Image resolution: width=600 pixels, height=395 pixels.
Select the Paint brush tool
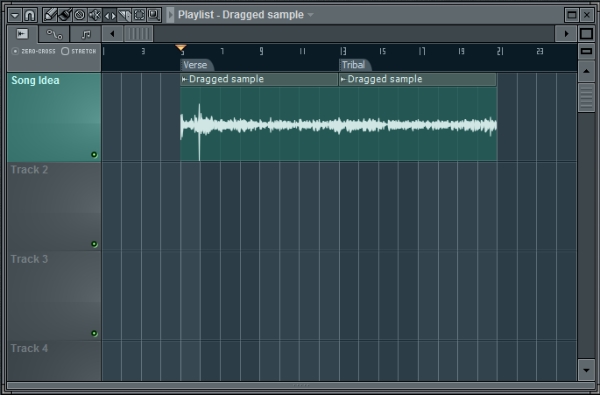[65, 15]
